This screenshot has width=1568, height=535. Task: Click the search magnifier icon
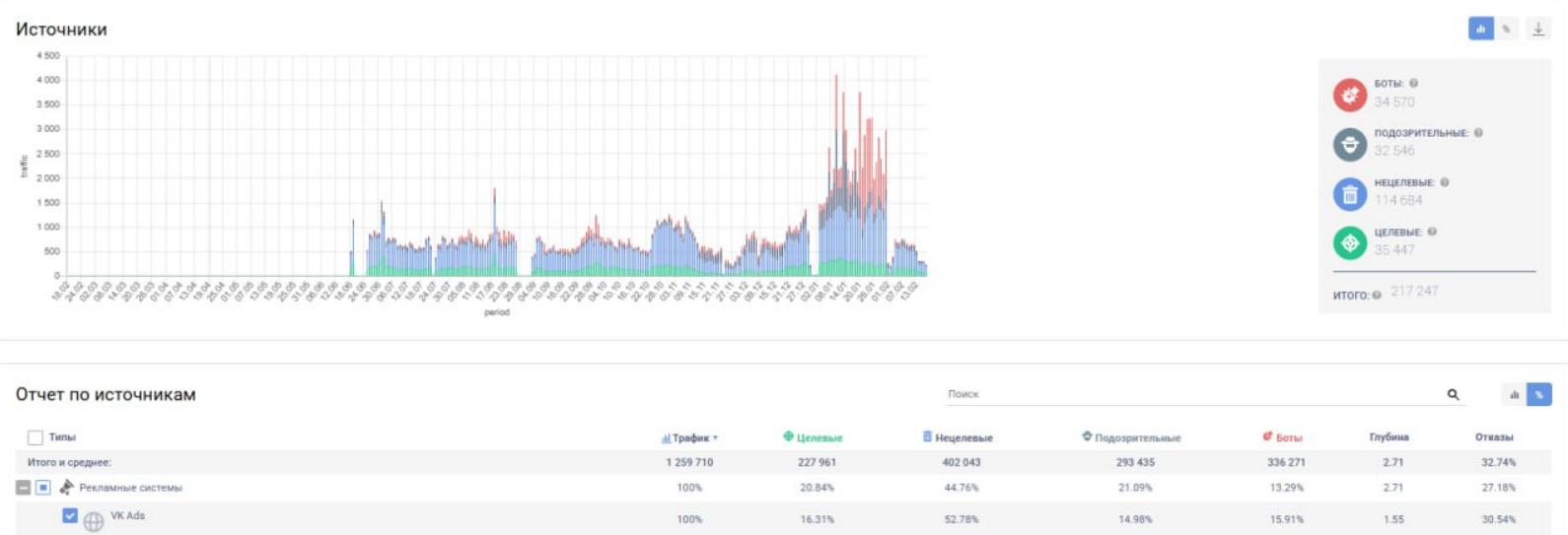click(1453, 394)
